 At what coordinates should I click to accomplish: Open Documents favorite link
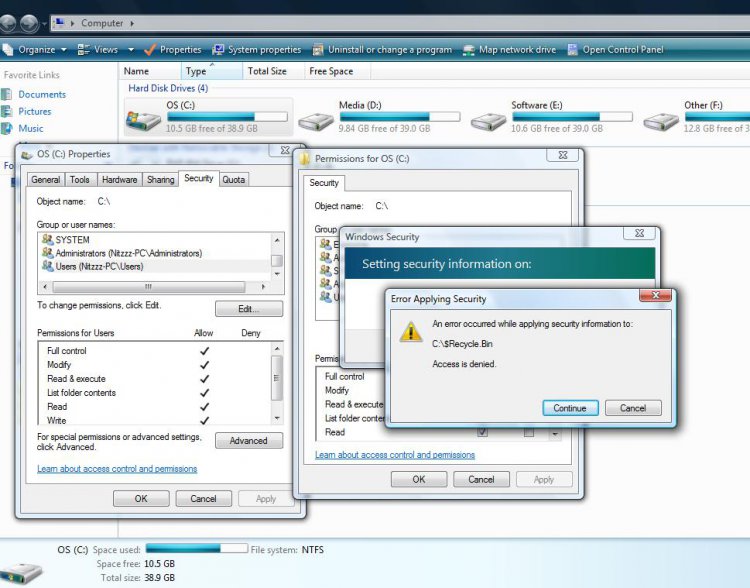click(42, 94)
